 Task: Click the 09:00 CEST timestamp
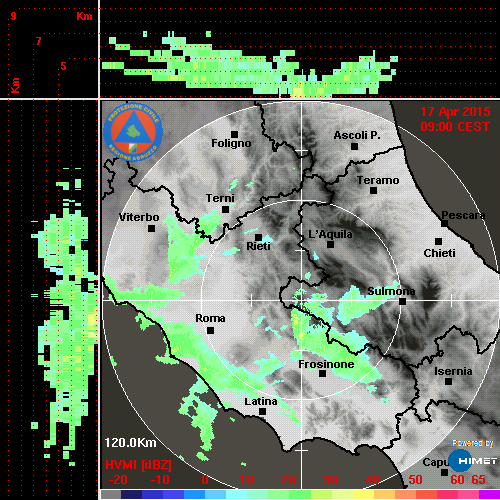coord(455,127)
